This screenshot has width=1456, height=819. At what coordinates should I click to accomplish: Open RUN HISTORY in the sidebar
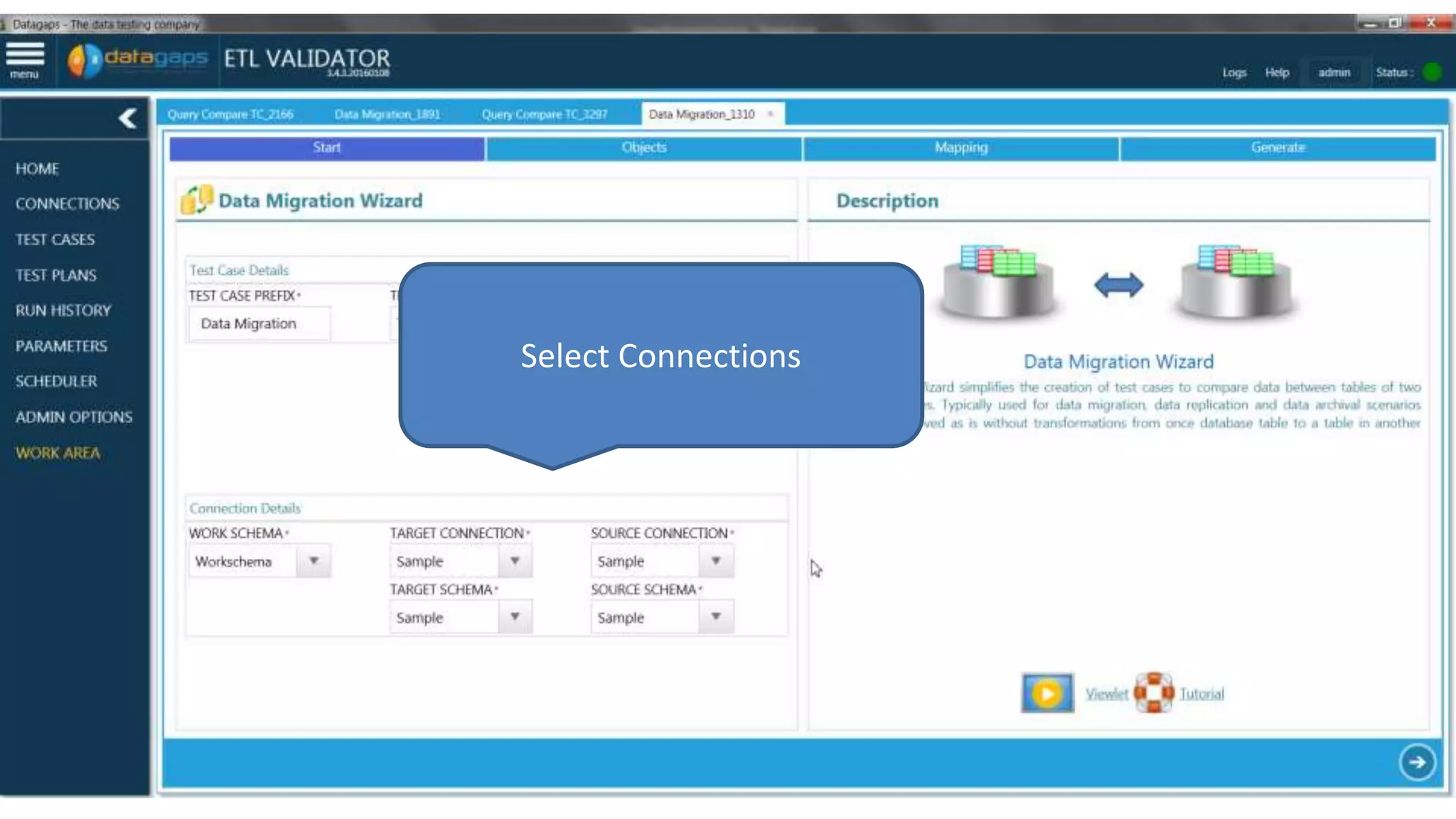pos(63,311)
